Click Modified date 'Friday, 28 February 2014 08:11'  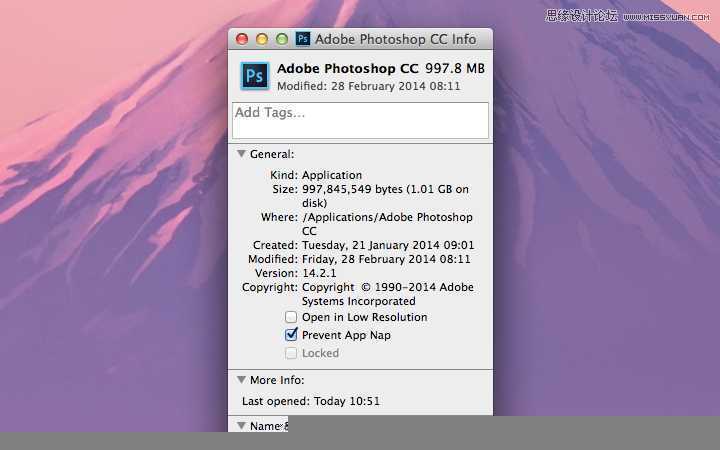386,259
